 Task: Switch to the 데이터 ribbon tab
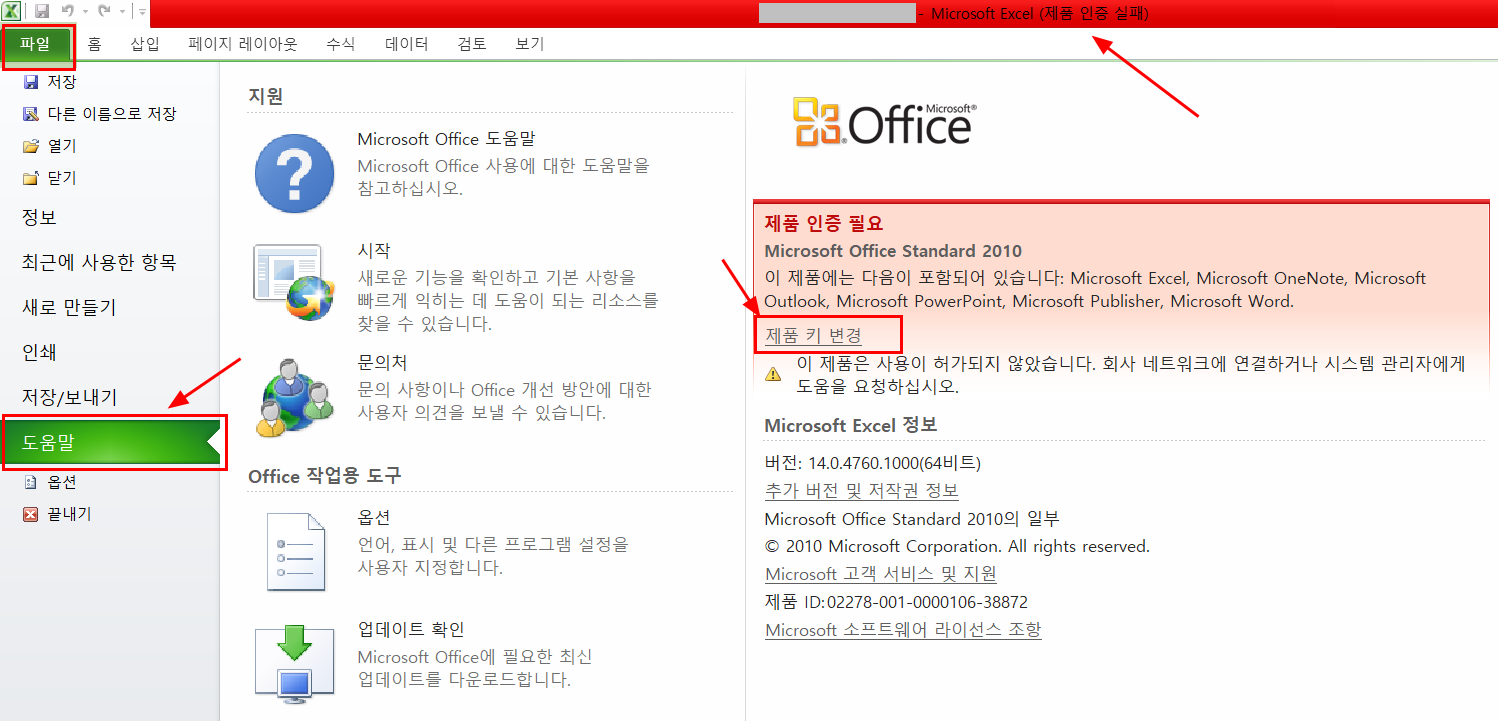pyautogui.click(x=407, y=44)
